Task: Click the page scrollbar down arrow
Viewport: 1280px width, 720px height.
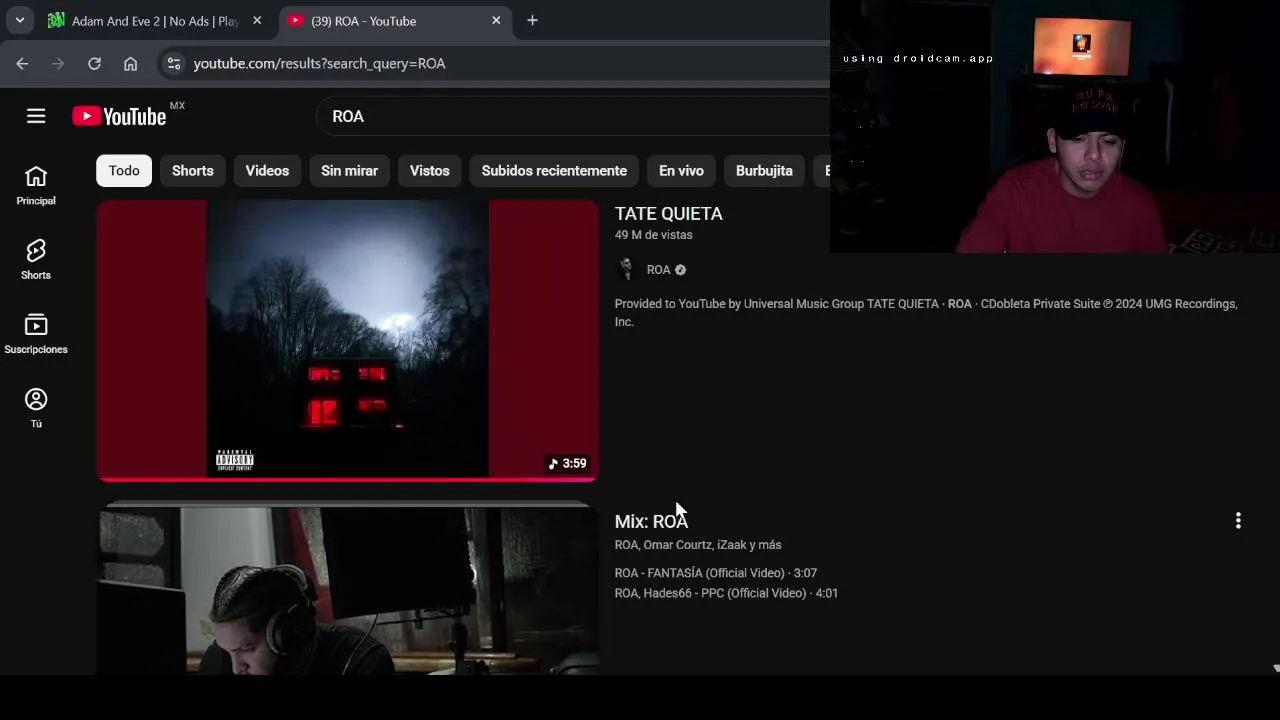Action: click(x=1275, y=668)
